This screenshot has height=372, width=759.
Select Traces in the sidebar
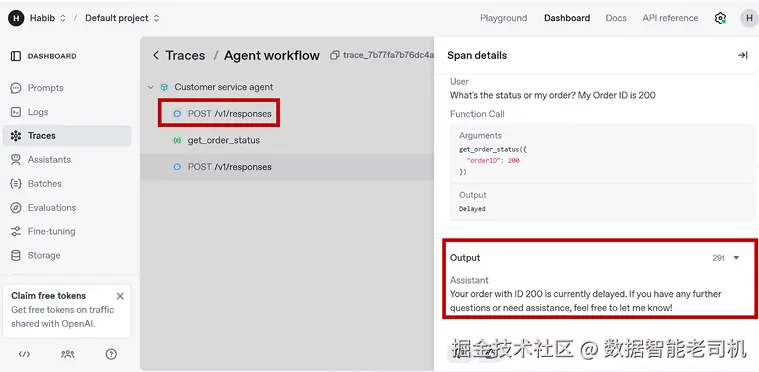(67, 136)
